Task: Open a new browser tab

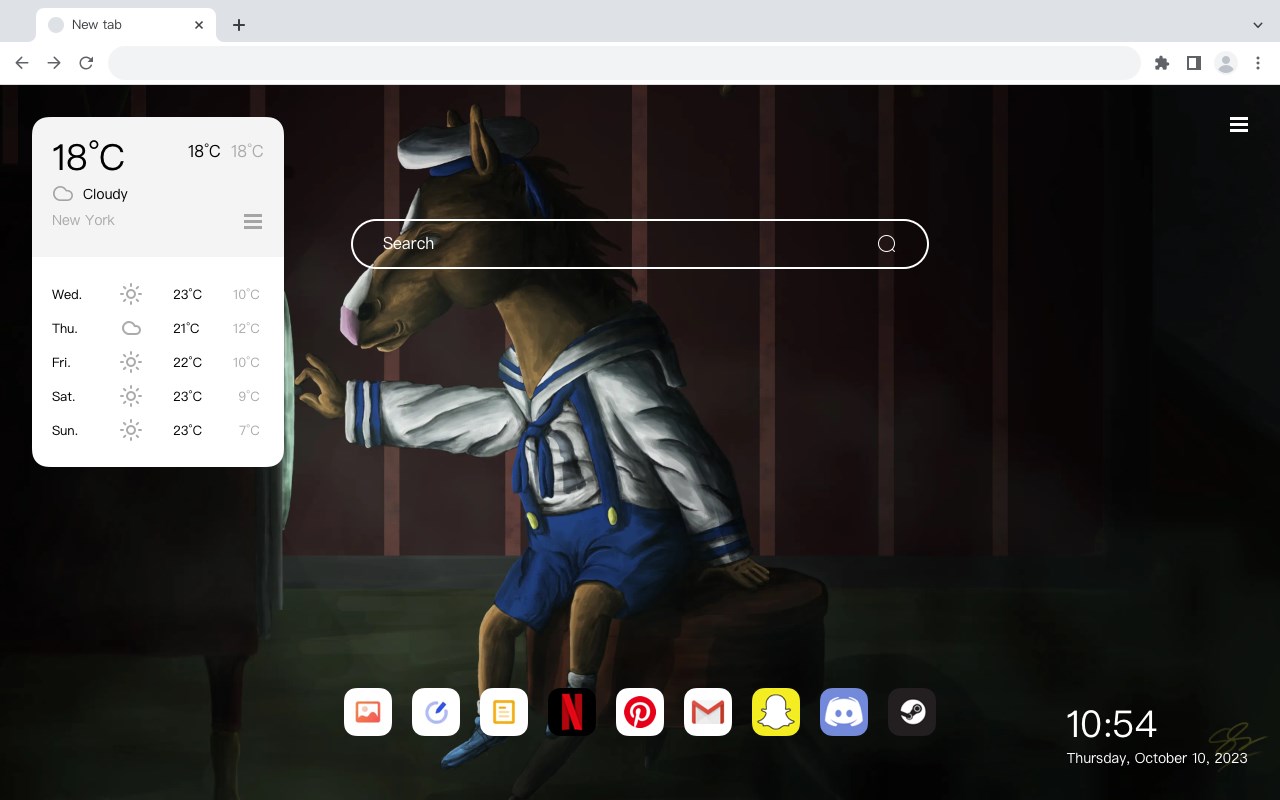Action: tap(238, 25)
